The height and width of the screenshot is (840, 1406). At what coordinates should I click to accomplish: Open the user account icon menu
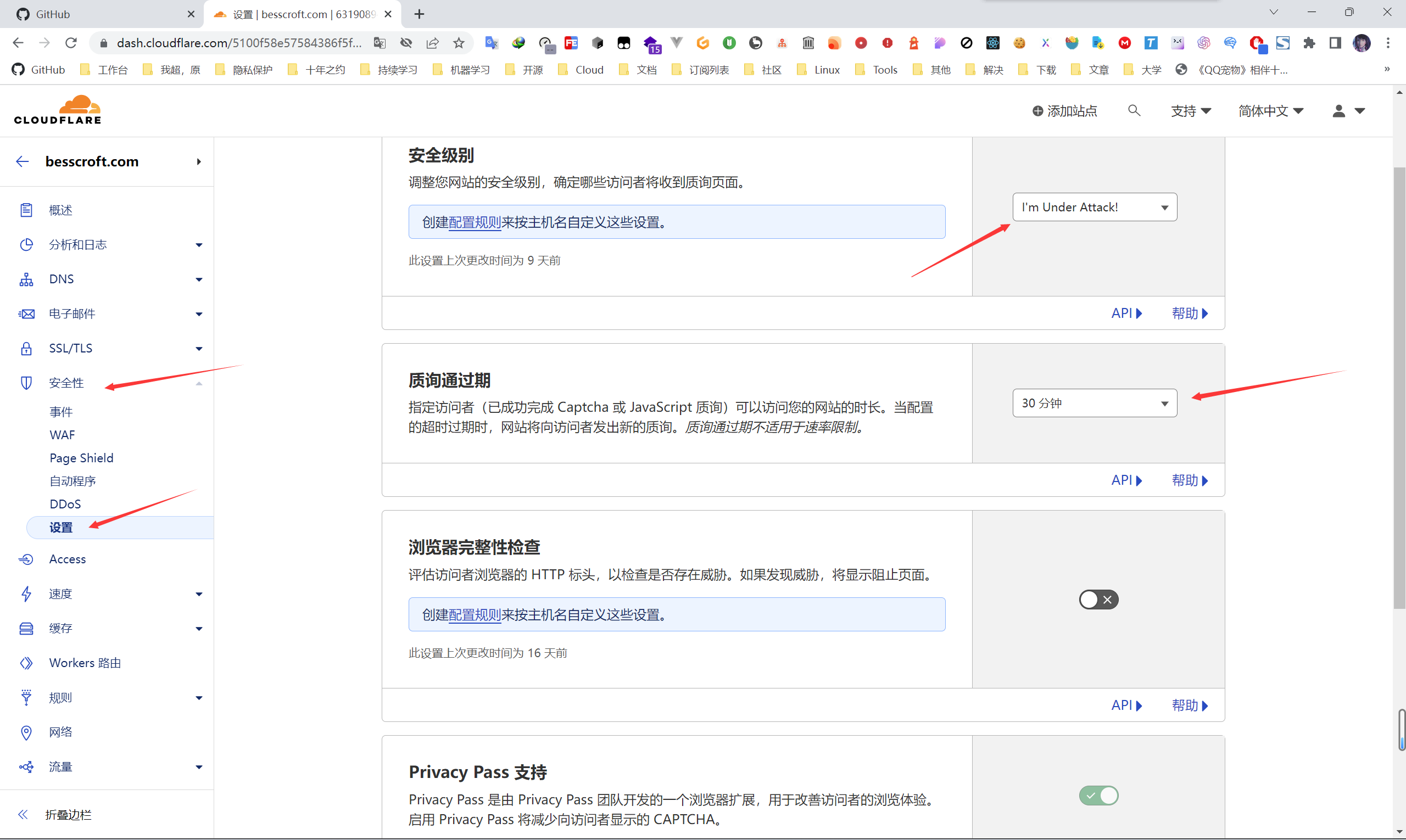click(1348, 111)
